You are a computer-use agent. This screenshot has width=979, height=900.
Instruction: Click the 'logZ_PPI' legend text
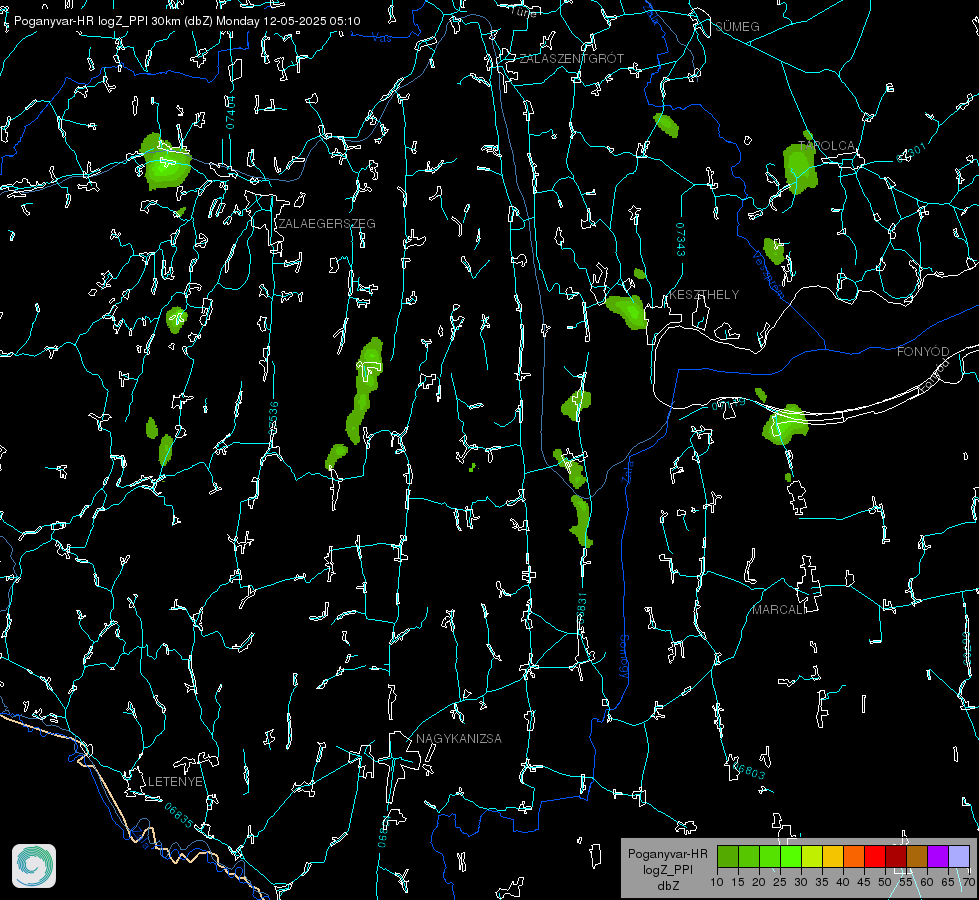point(667,869)
